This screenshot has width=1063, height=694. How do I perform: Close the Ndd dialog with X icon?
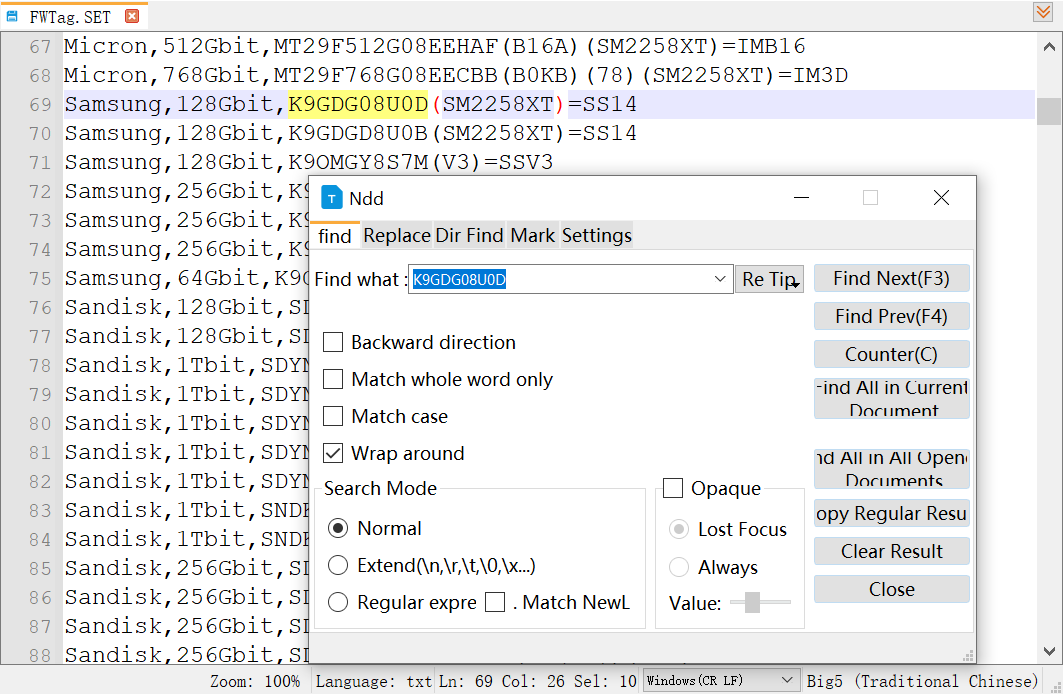coord(941,198)
